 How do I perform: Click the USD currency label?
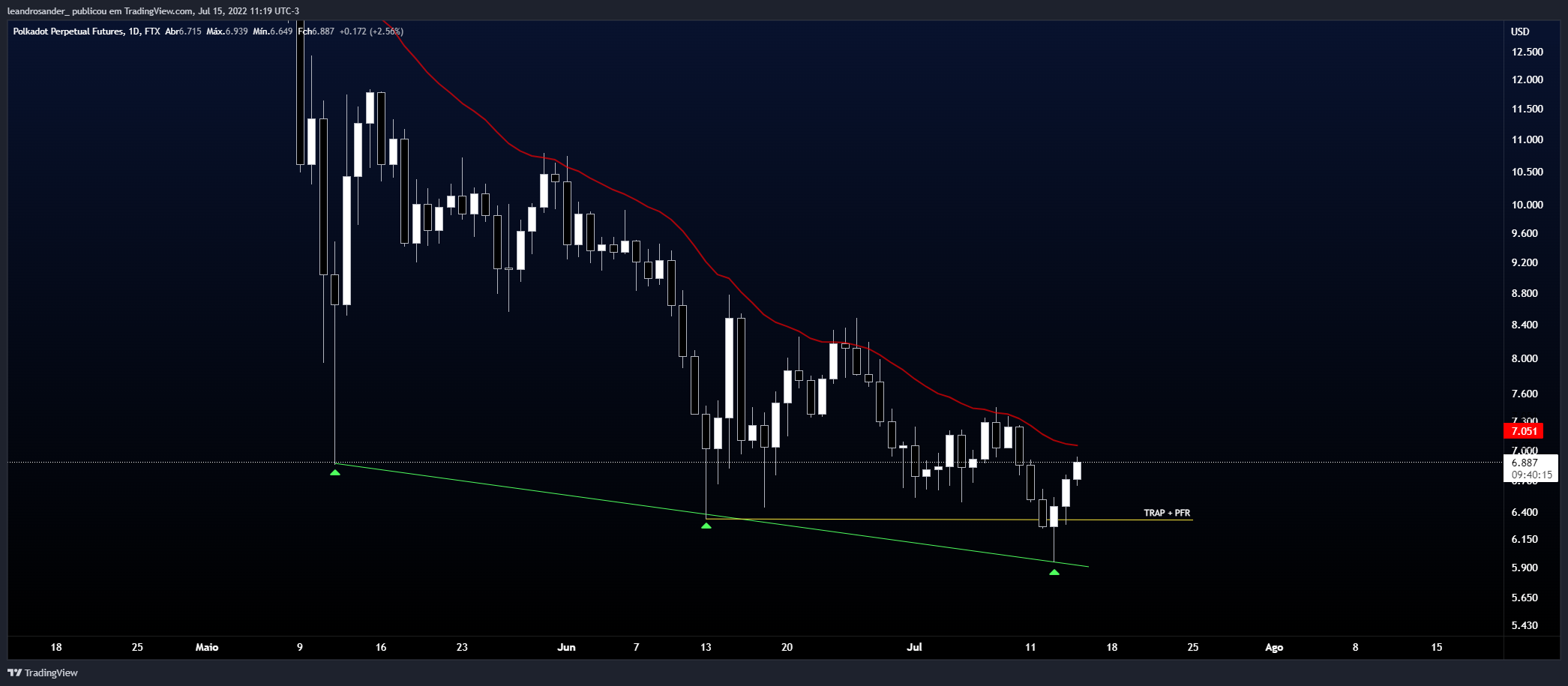[1520, 31]
